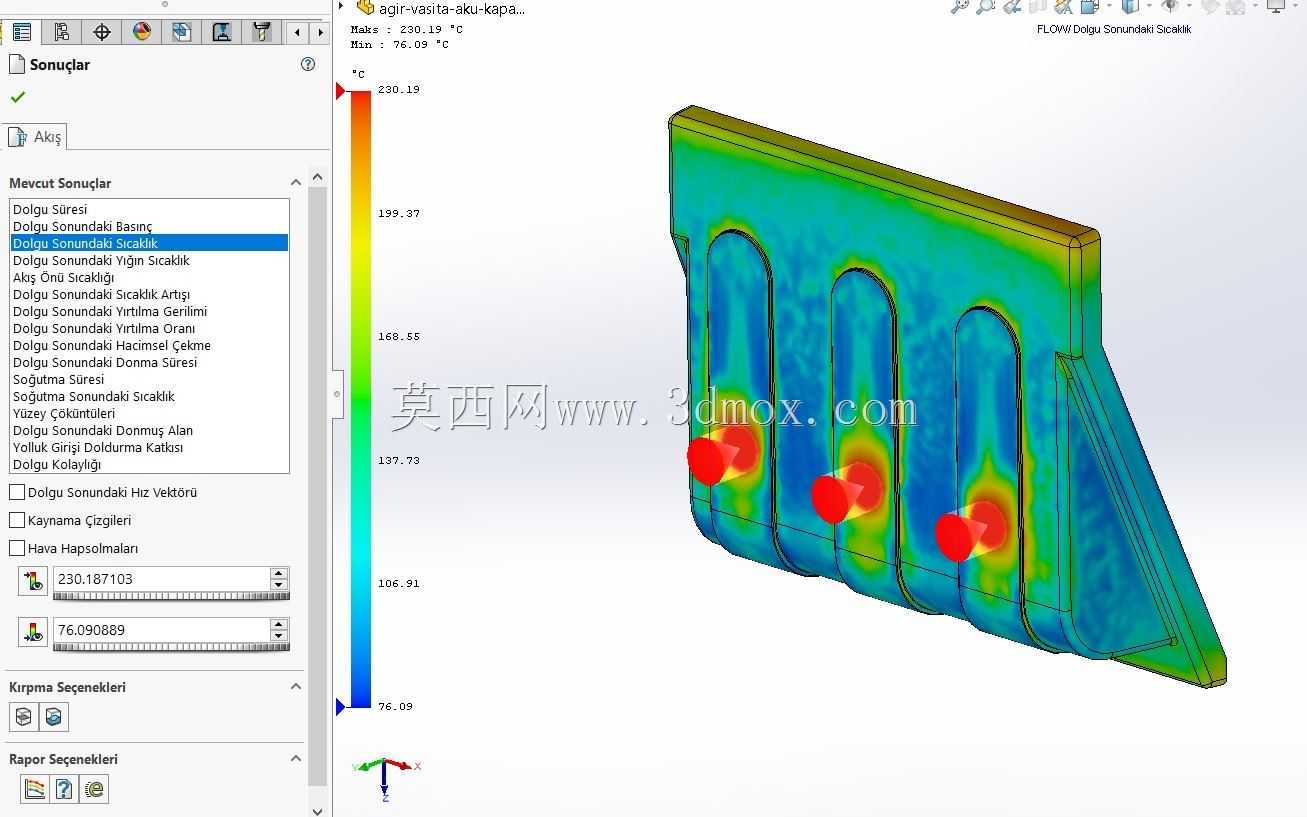This screenshot has width=1307, height=817.
Task: Click Zoom to Area magnifier icon
Action: tap(986, 6)
